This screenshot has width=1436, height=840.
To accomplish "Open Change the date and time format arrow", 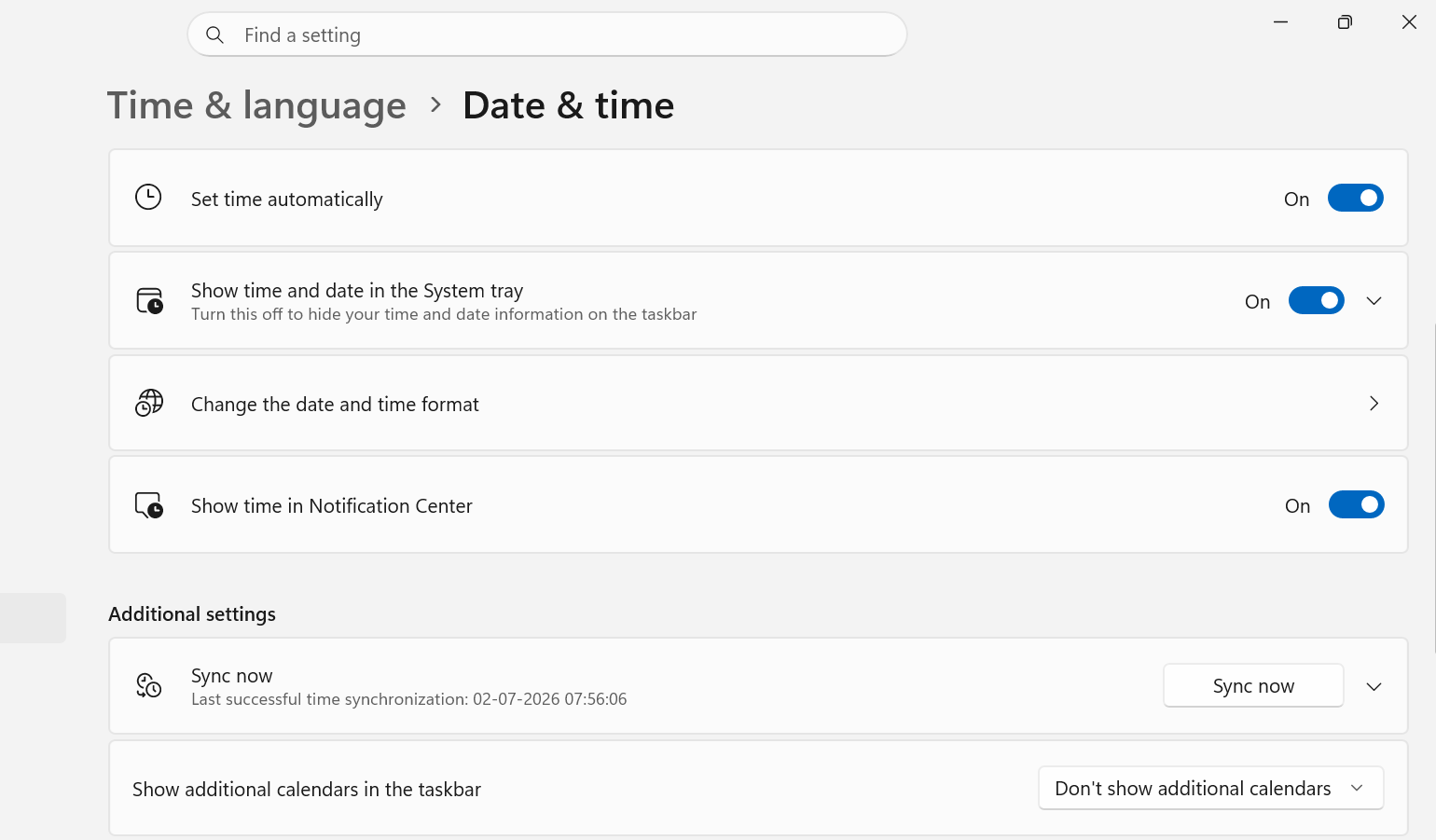I will coord(1374,403).
